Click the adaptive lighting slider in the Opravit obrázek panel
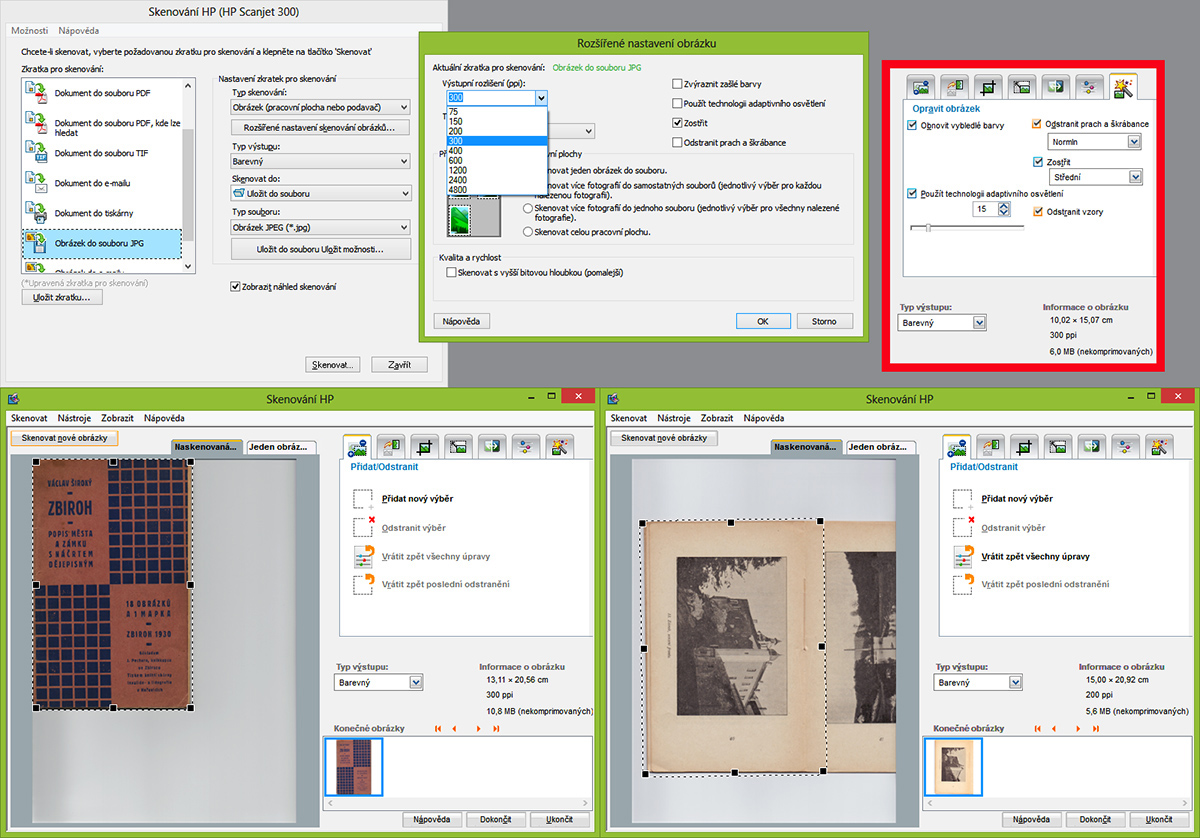This screenshot has height=838, width=1200. pyautogui.click(x=966, y=228)
